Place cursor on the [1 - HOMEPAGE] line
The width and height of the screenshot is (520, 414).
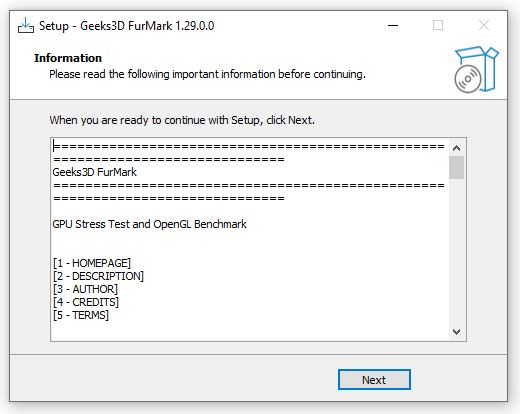coord(92,263)
